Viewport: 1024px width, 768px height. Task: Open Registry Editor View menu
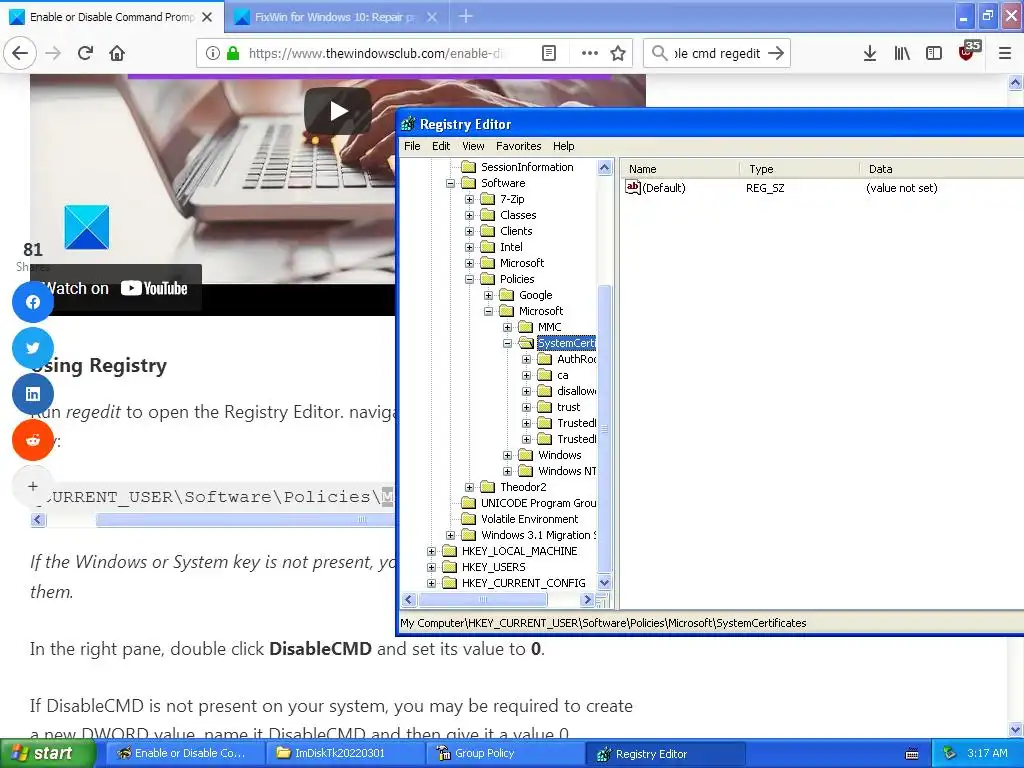point(473,146)
